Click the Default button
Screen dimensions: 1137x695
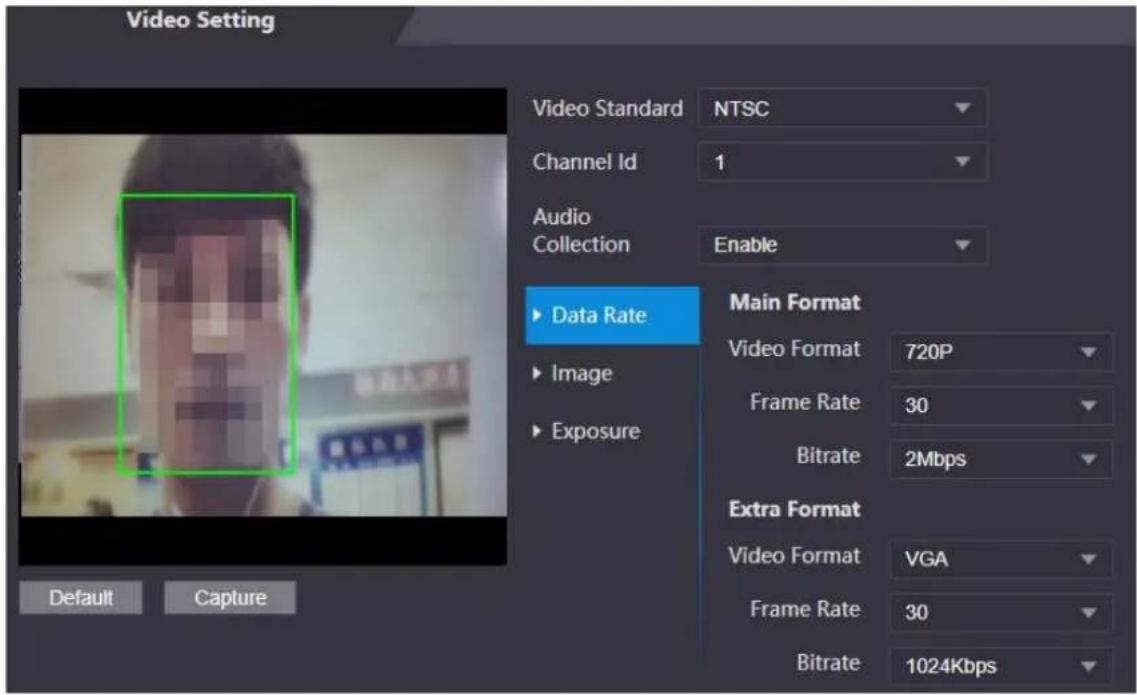[80, 598]
